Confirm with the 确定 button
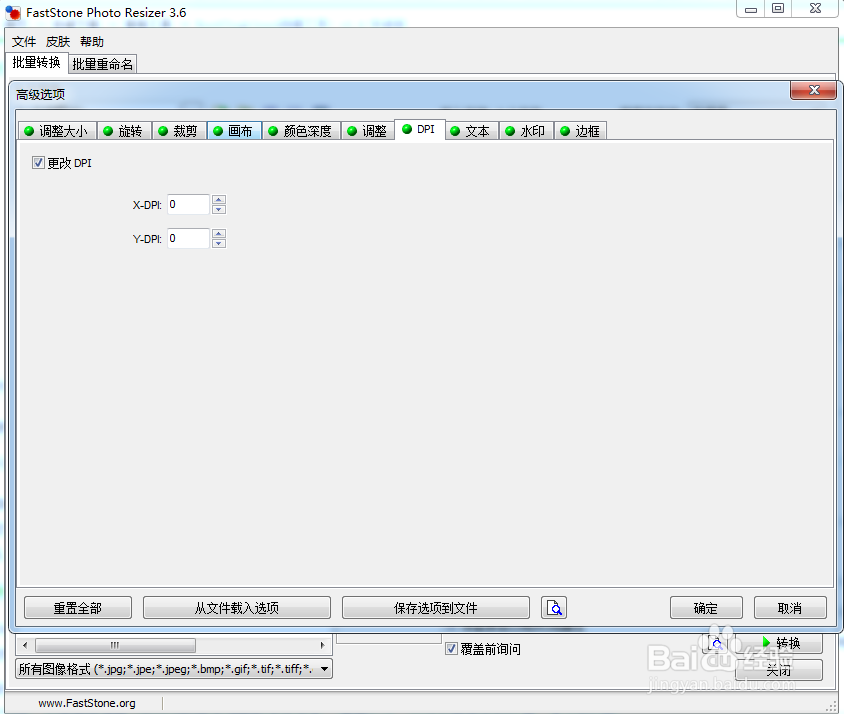This screenshot has width=844, height=714. tap(706, 608)
